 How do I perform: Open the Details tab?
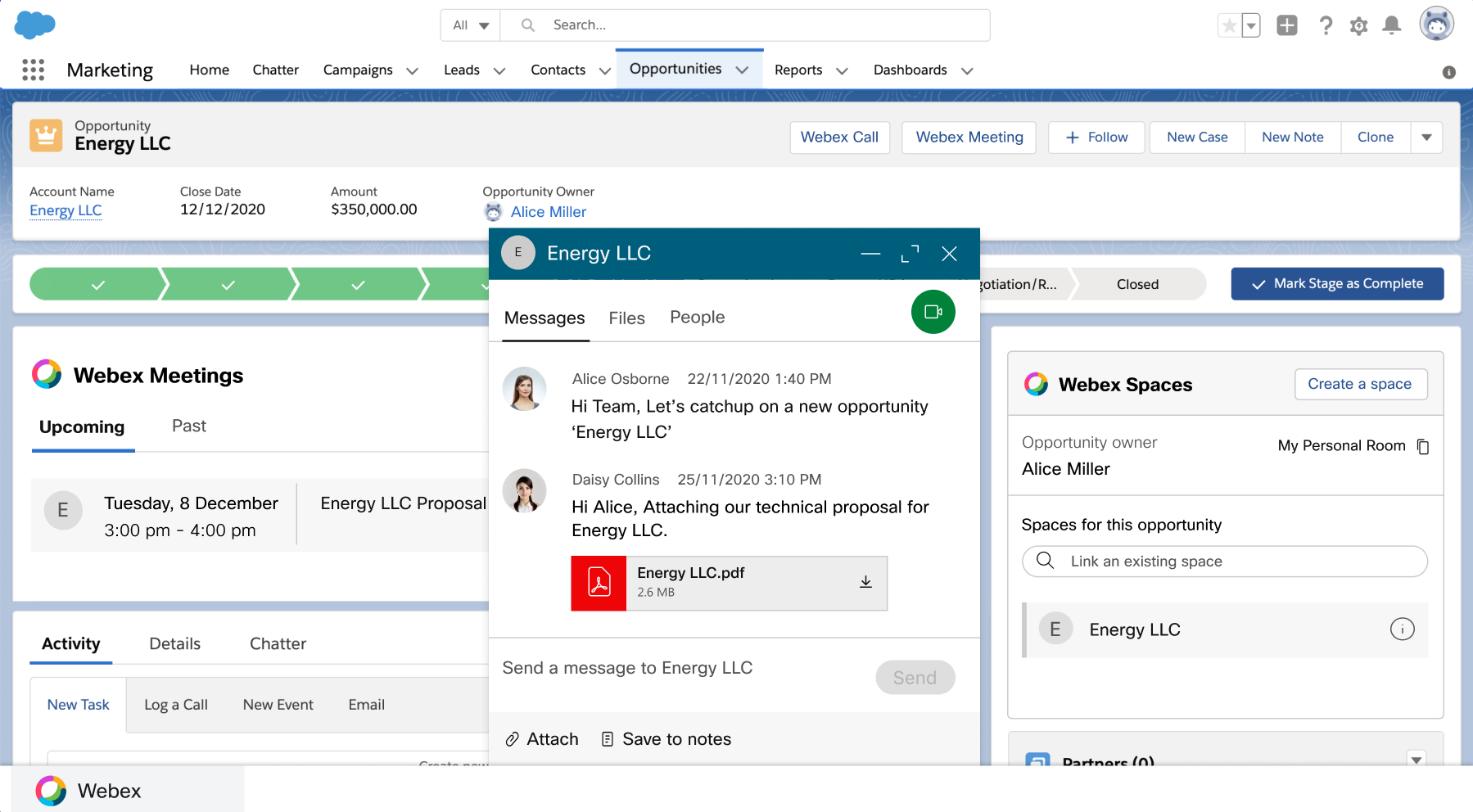click(175, 644)
